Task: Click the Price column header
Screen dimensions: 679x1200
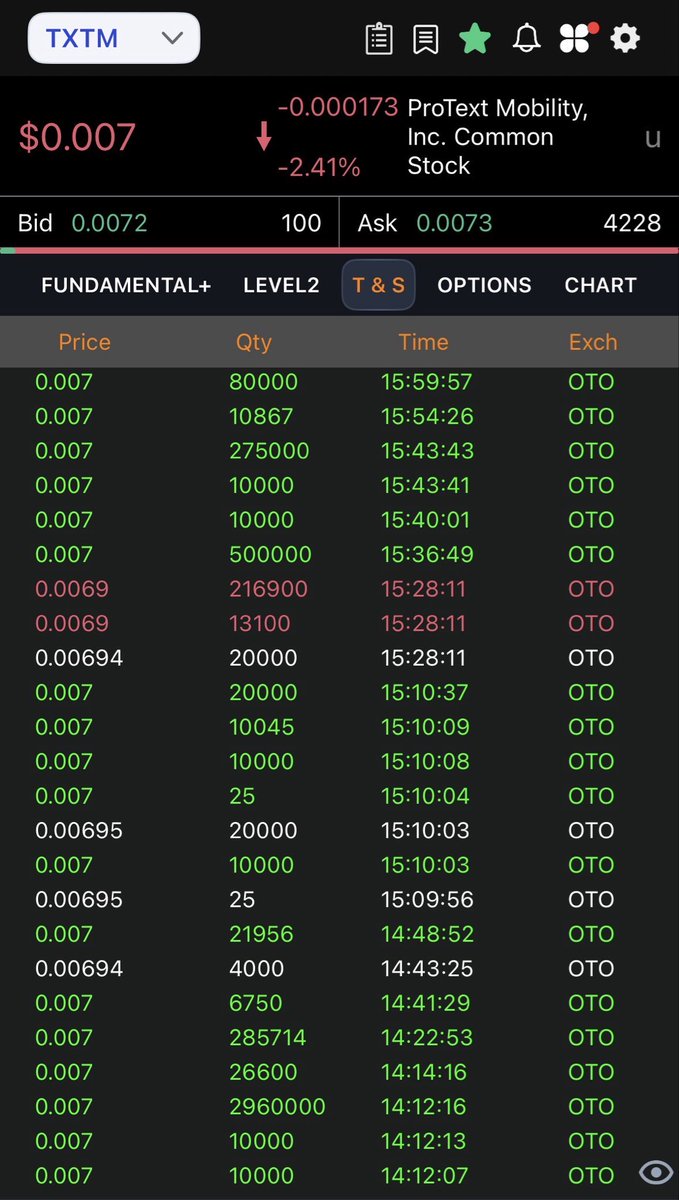Action: click(x=84, y=342)
